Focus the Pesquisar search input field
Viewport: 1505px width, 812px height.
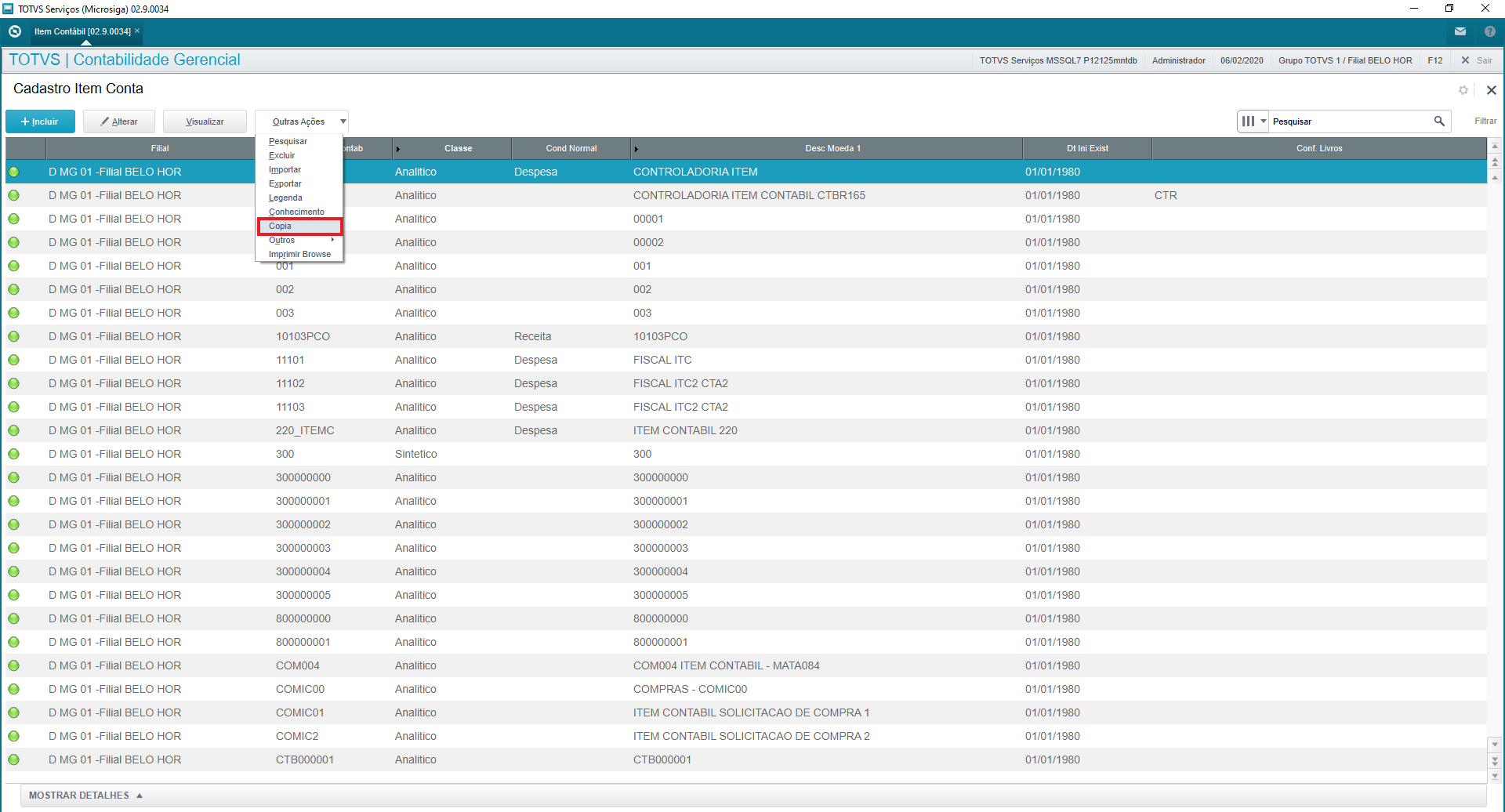[x=1351, y=121]
